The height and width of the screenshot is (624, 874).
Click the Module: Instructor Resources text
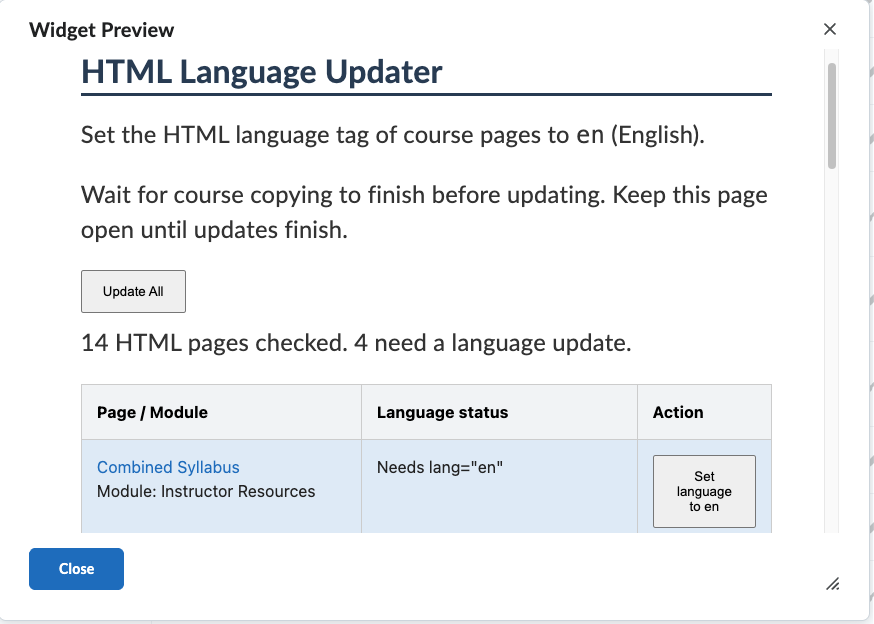(206, 491)
